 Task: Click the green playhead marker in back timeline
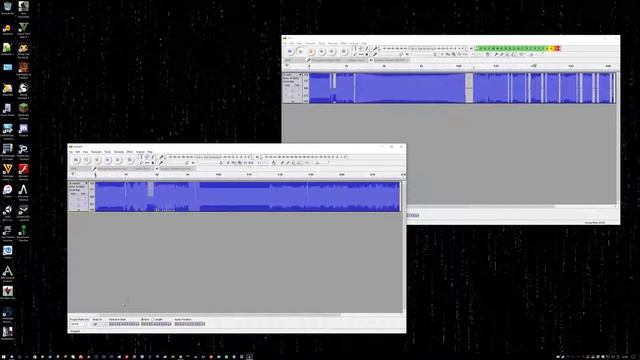click(534, 65)
